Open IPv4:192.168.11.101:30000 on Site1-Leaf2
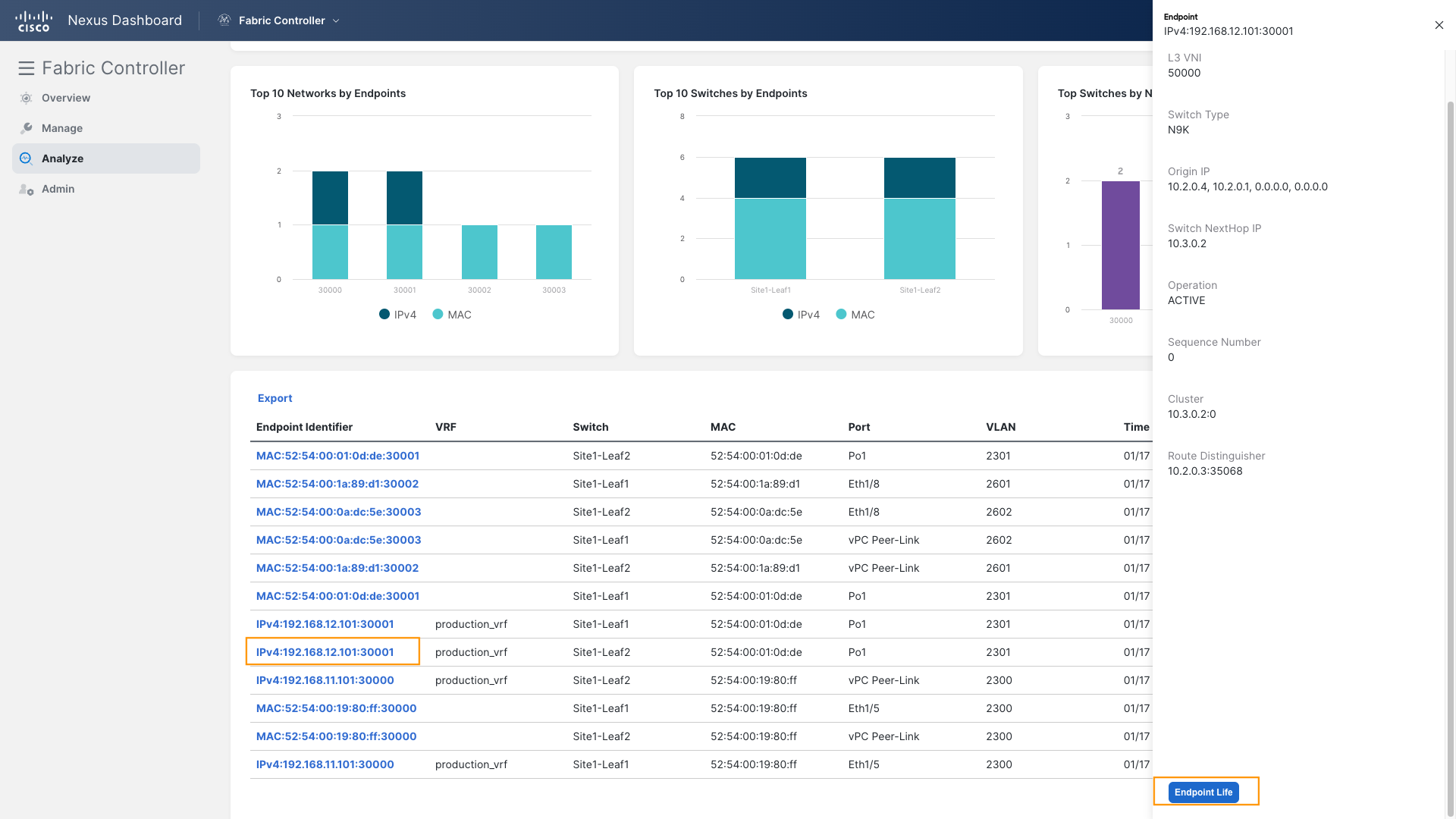The height and width of the screenshot is (819, 1456). pos(325,680)
